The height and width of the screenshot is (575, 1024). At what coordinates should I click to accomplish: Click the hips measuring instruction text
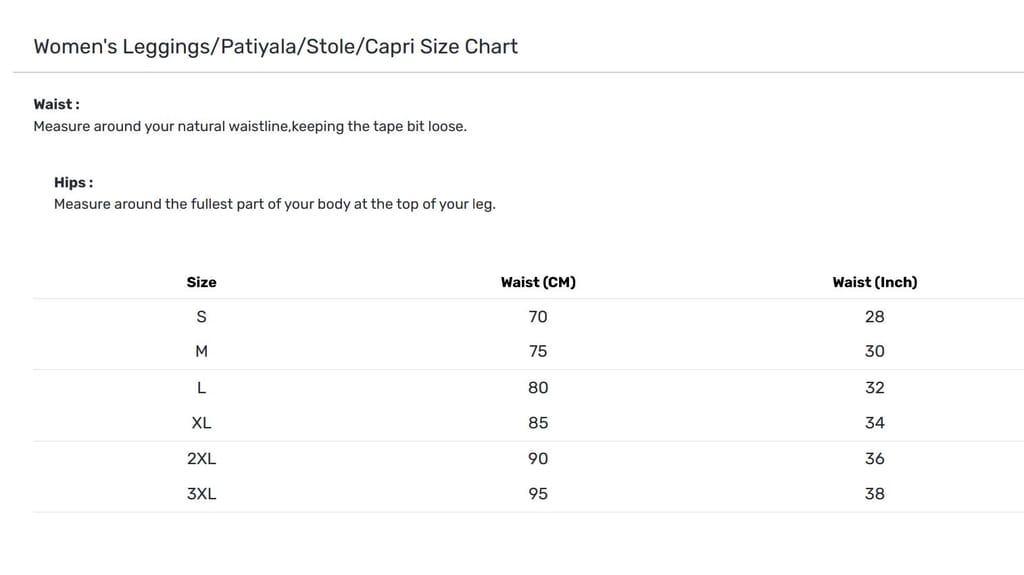tap(274, 204)
